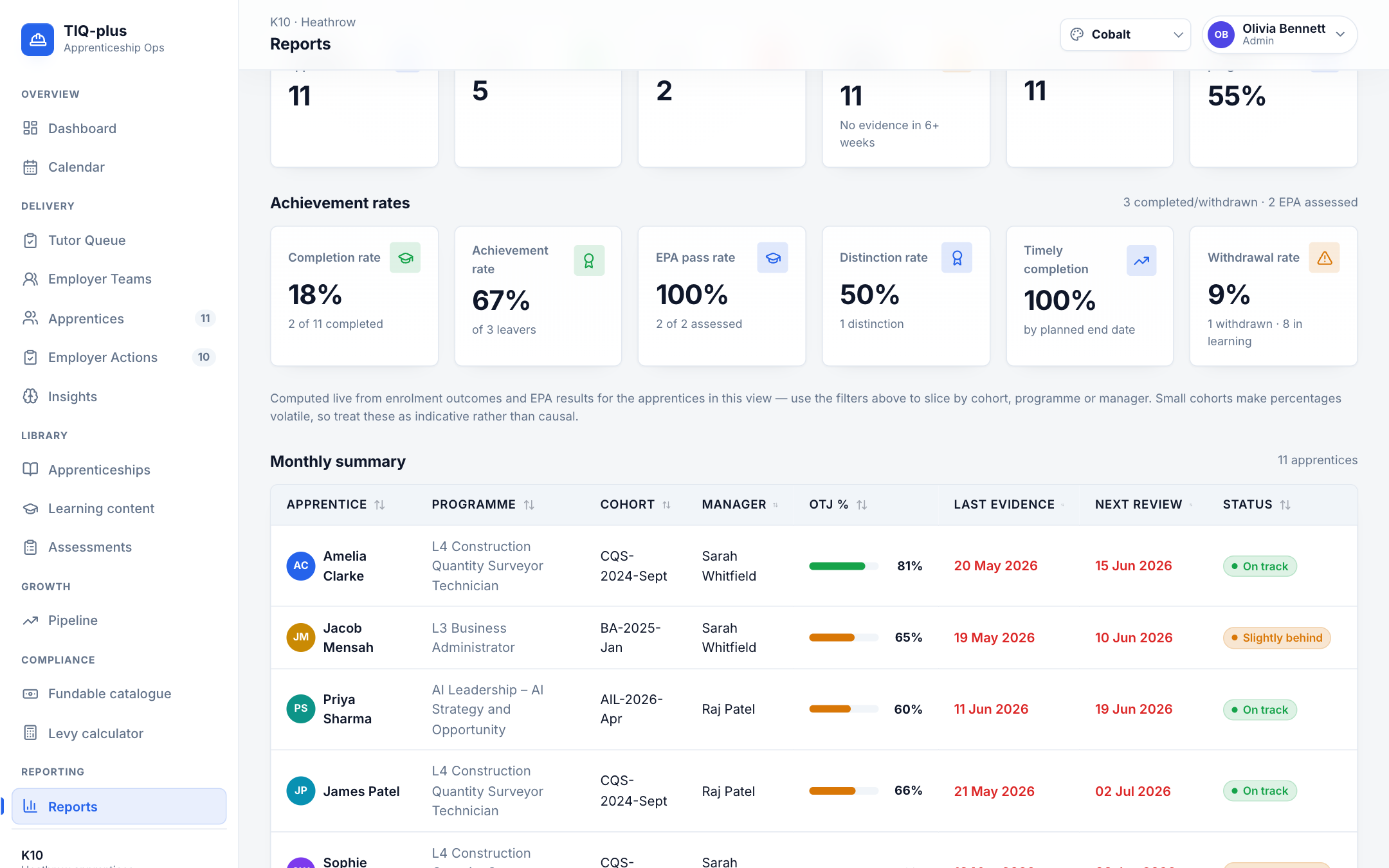The width and height of the screenshot is (1389, 868).
Task: Click the Tutor Queue clipboard icon
Action: (x=30, y=240)
